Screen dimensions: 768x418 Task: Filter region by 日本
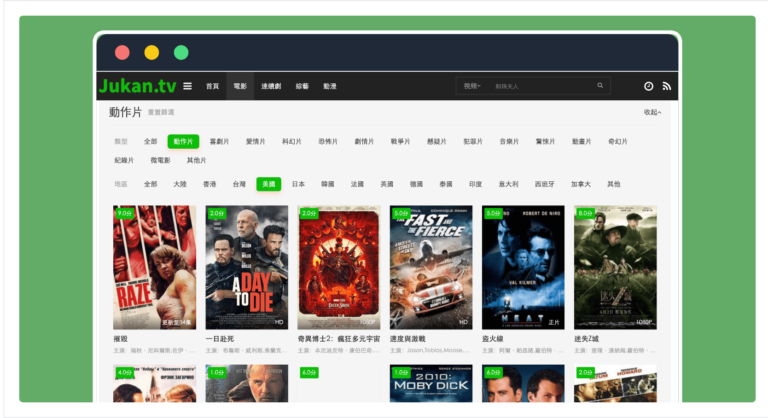tap(298, 184)
